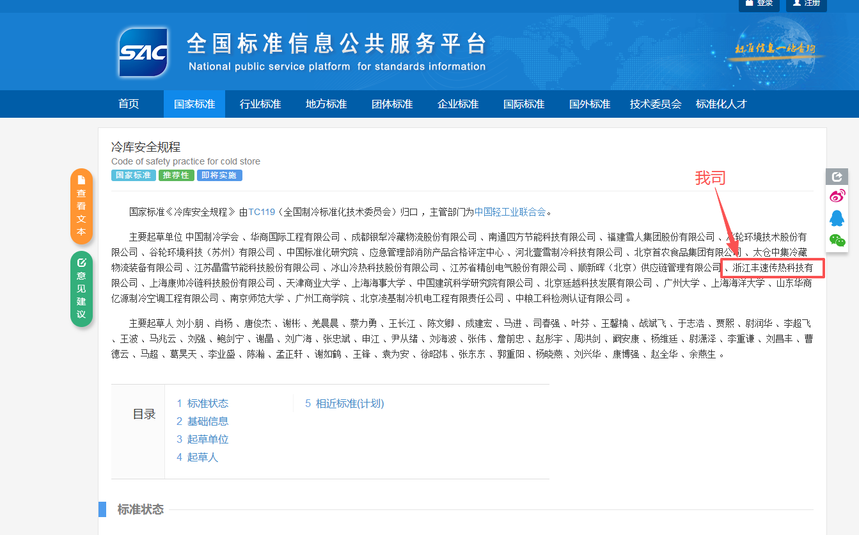Click 中粮工科检测认证有限公司 in drafting units
This screenshot has height=535, width=859.
coord(569,298)
